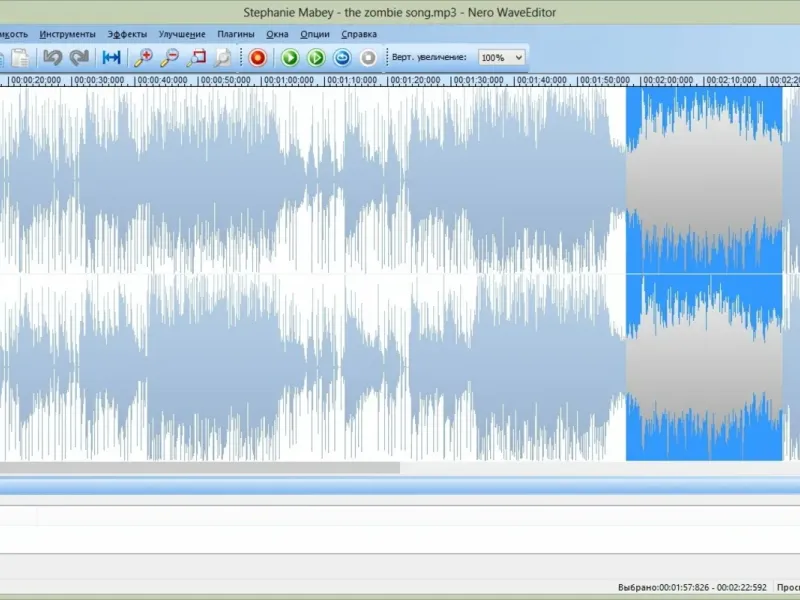Open the Справка menu
Screen dimensions: 800x600
(x=359, y=34)
